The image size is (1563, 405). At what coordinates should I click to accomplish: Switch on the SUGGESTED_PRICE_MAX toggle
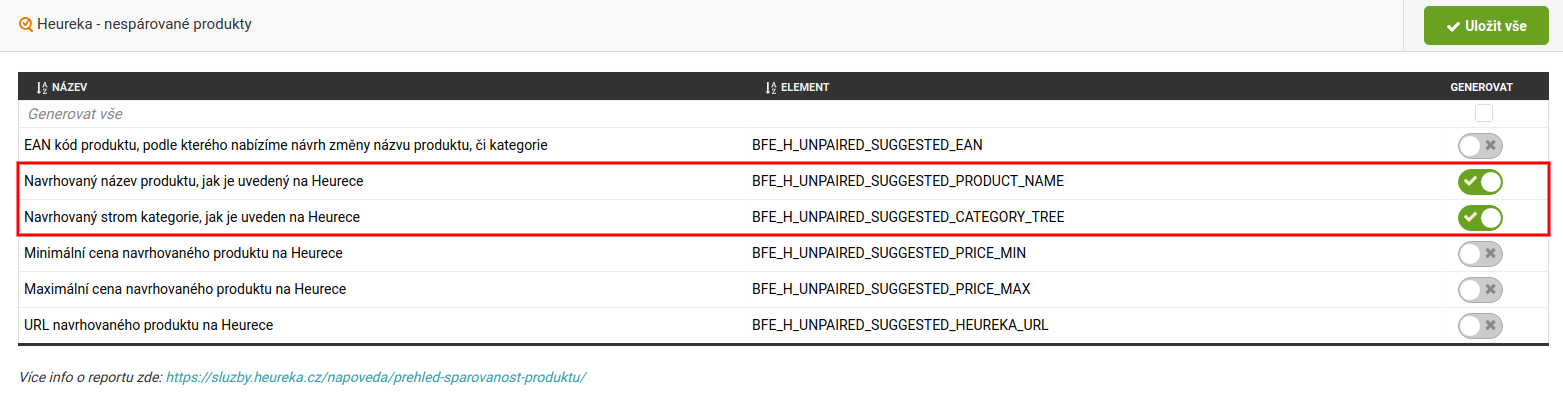click(1480, 290)
